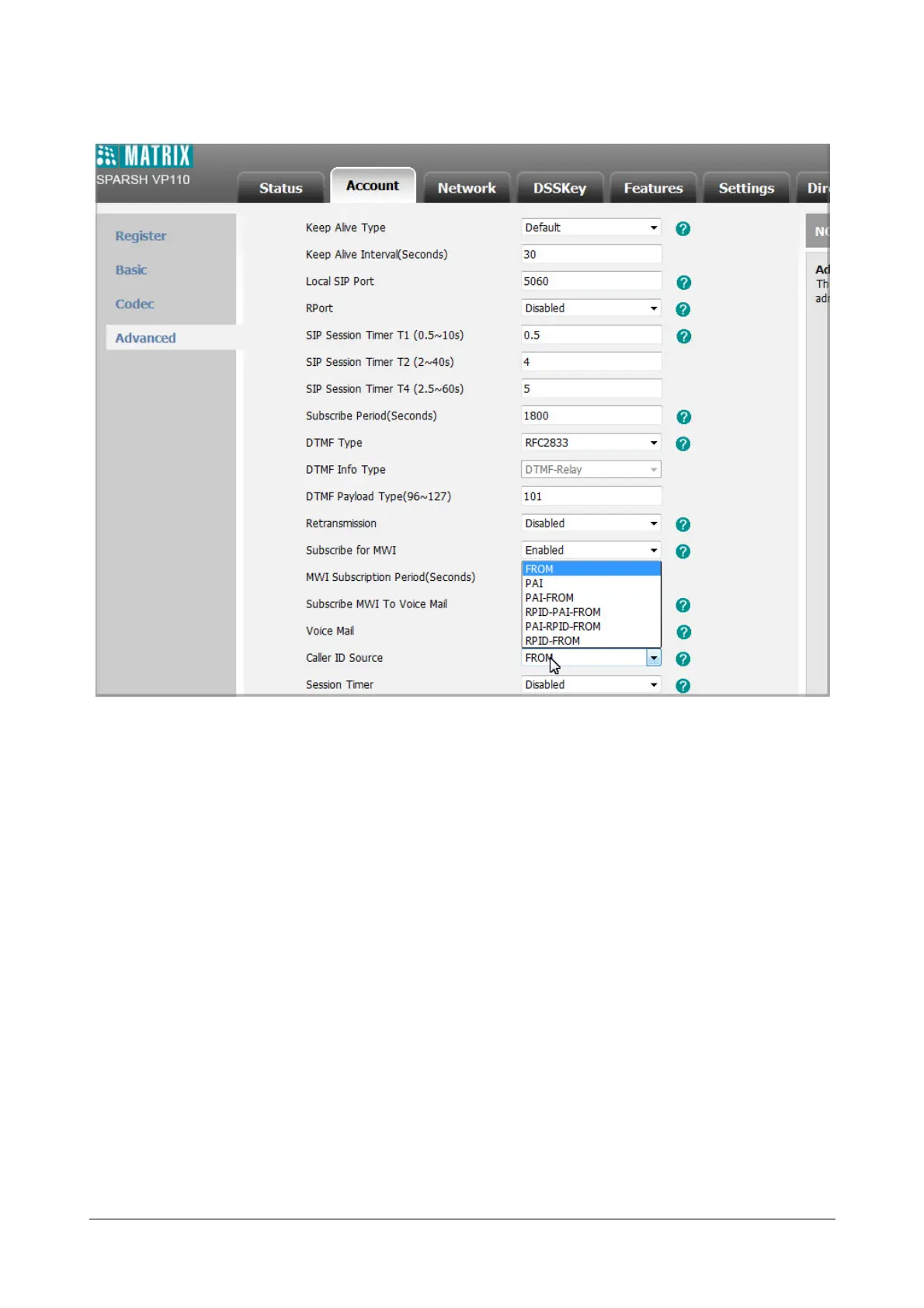
Task: Open the Codec sidebar page
Action: coord(134,304)
